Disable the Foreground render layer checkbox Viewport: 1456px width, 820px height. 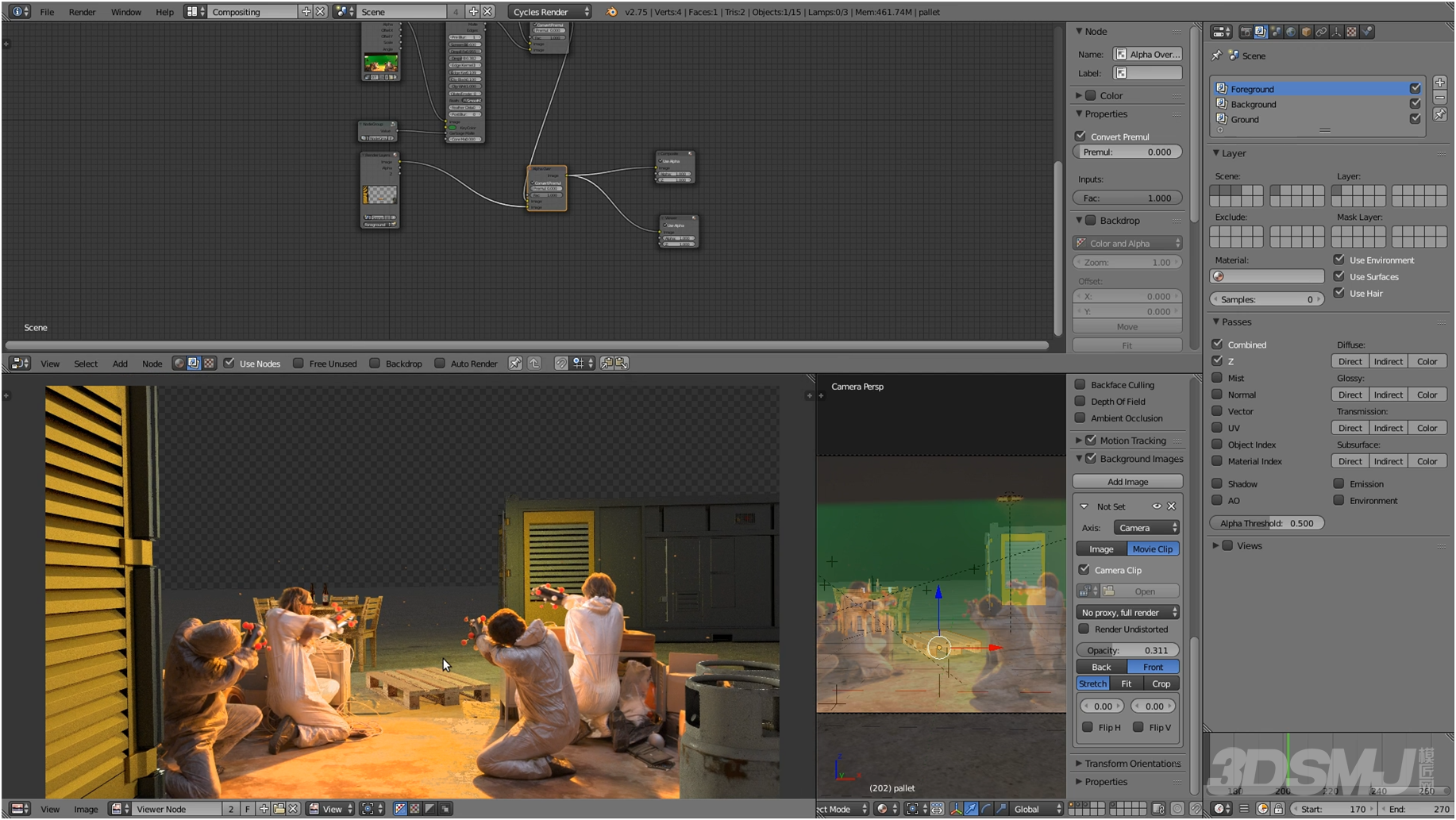click(x=1415, y=89)
